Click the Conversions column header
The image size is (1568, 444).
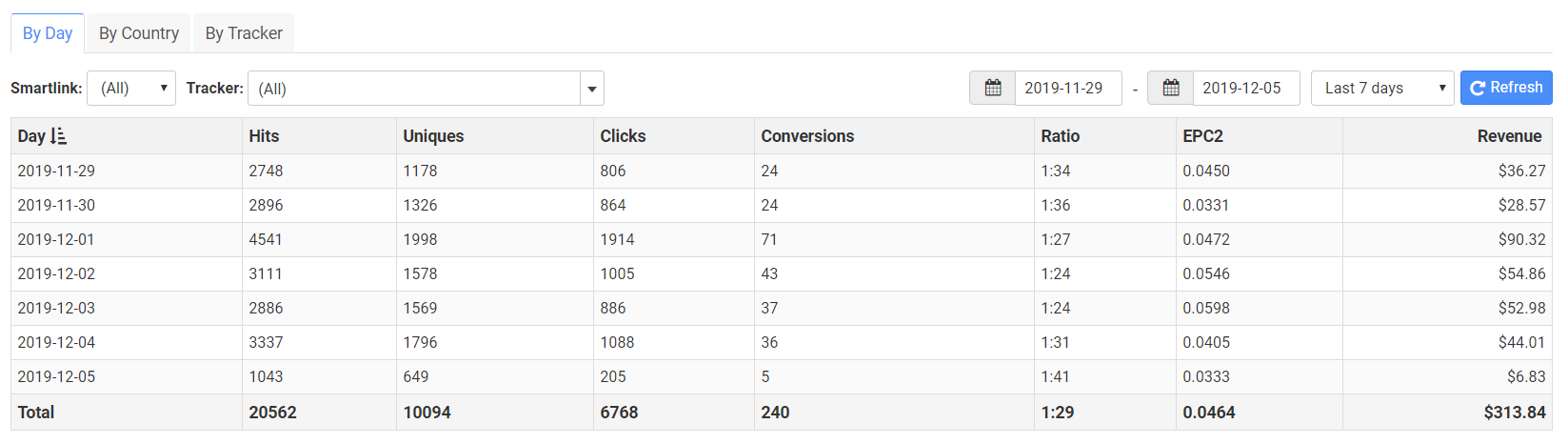[807, 136]
